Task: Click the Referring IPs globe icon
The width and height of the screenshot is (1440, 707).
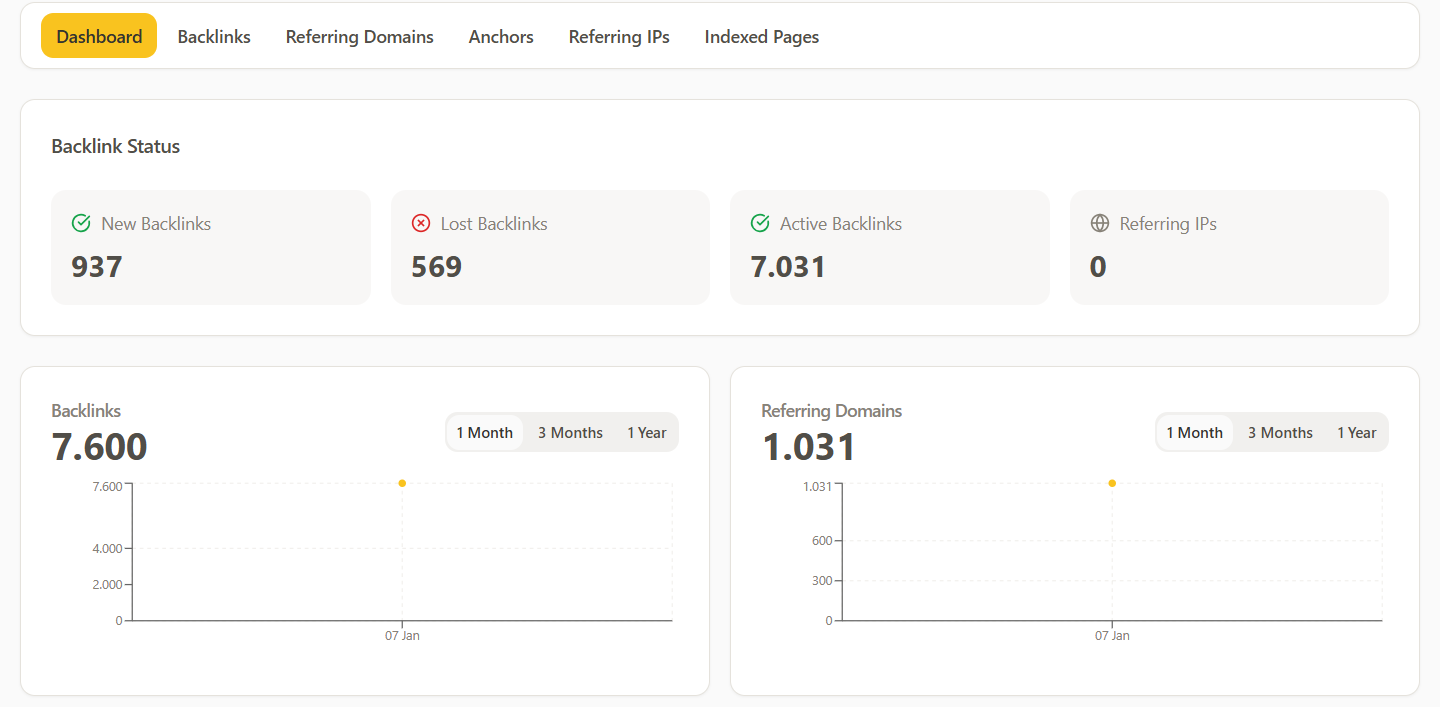Action: [1100, 223]
